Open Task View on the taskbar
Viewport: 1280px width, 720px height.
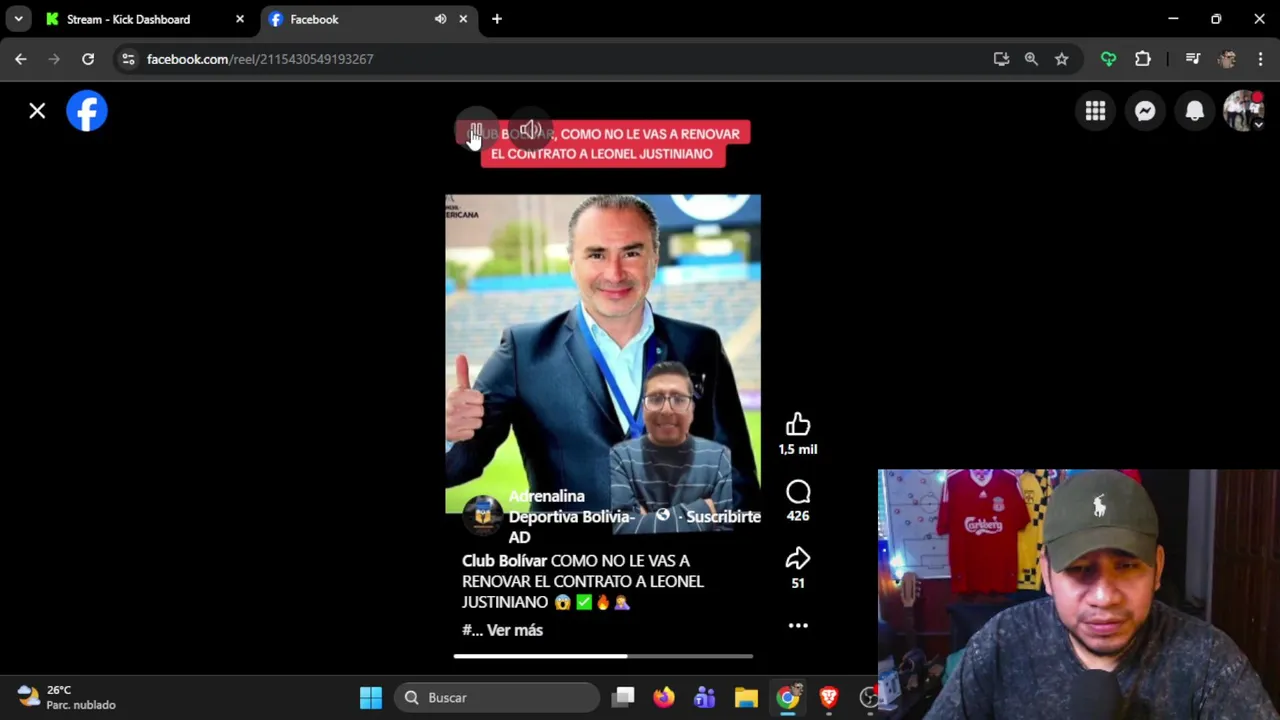pos(623,697)
